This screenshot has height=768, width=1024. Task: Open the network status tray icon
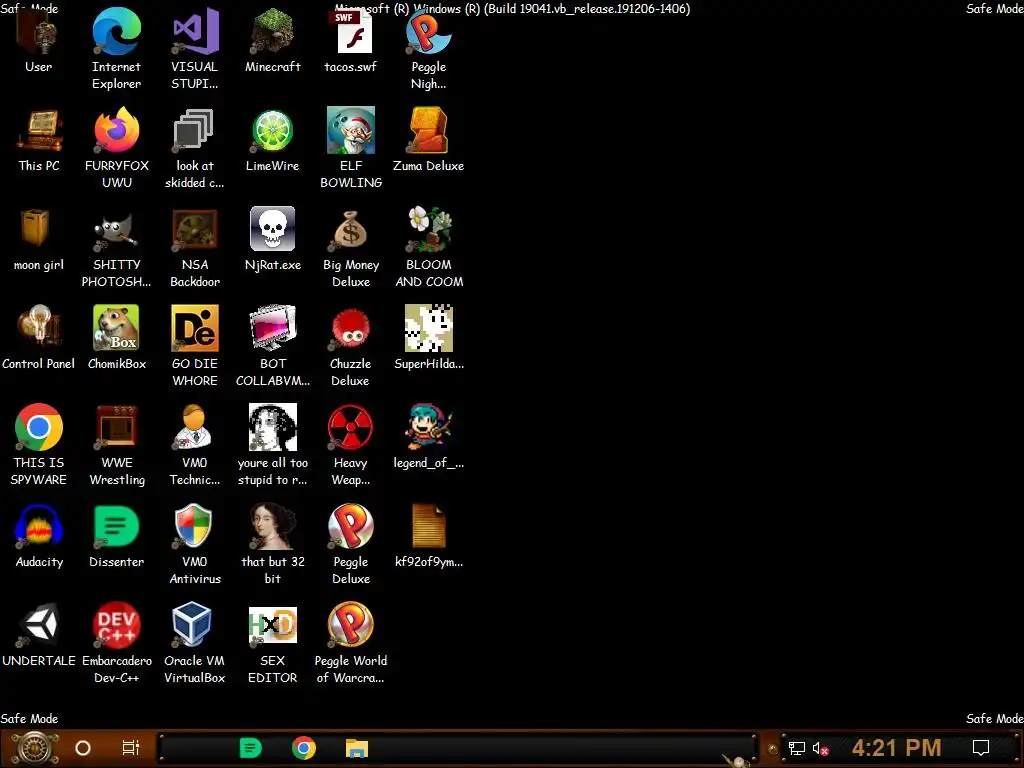pyautogui.click(x=797, y=748)
